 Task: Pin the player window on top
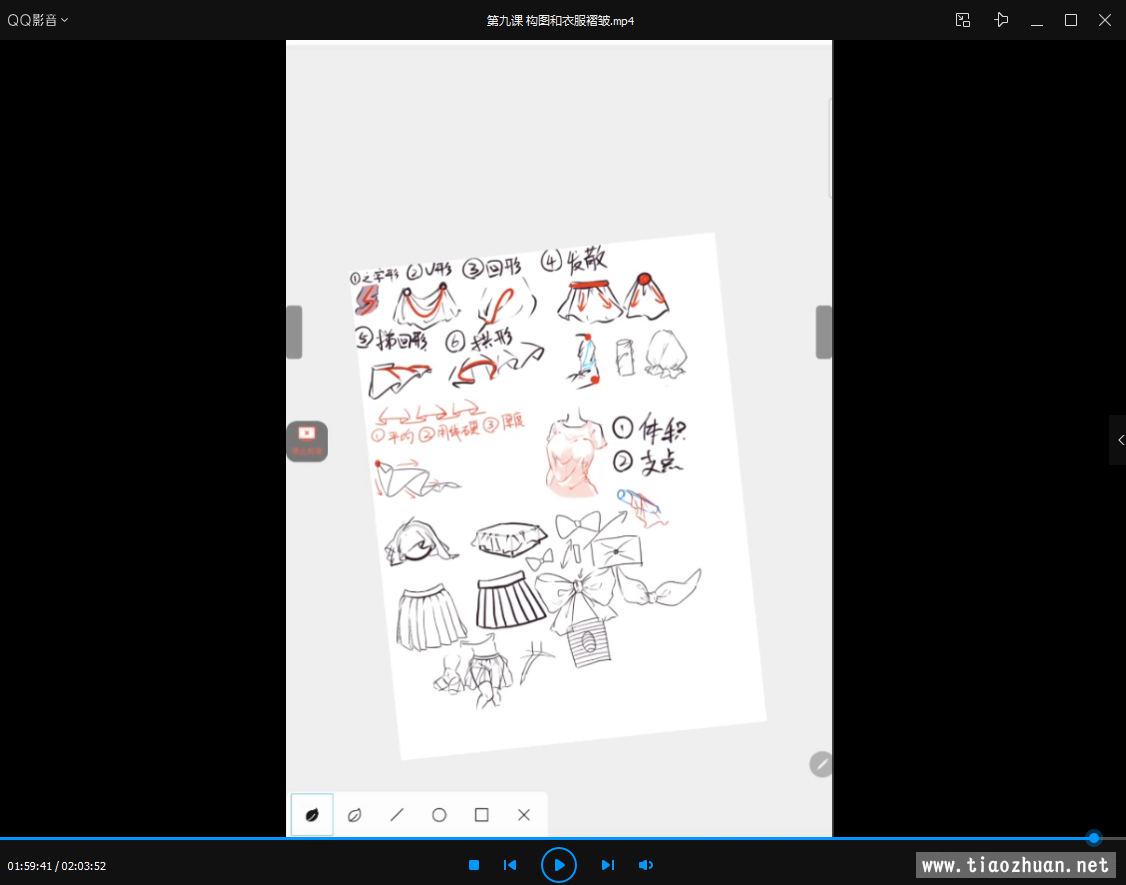coord(1001,20)
